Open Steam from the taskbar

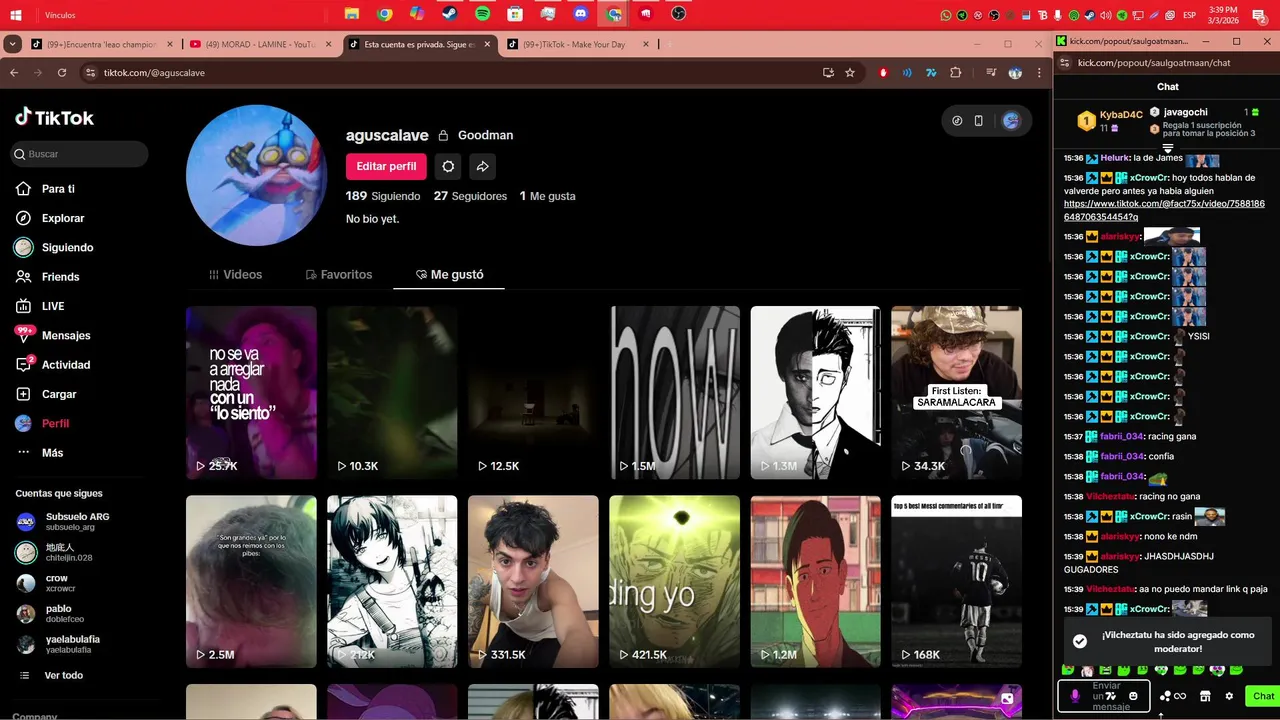tap(449, 14)
